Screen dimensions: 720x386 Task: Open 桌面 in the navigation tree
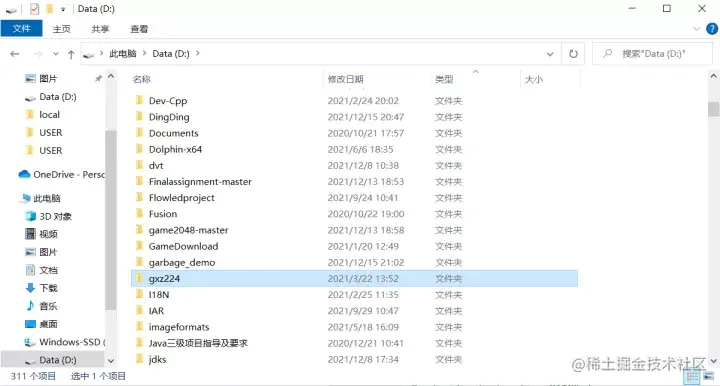(48, 324)
